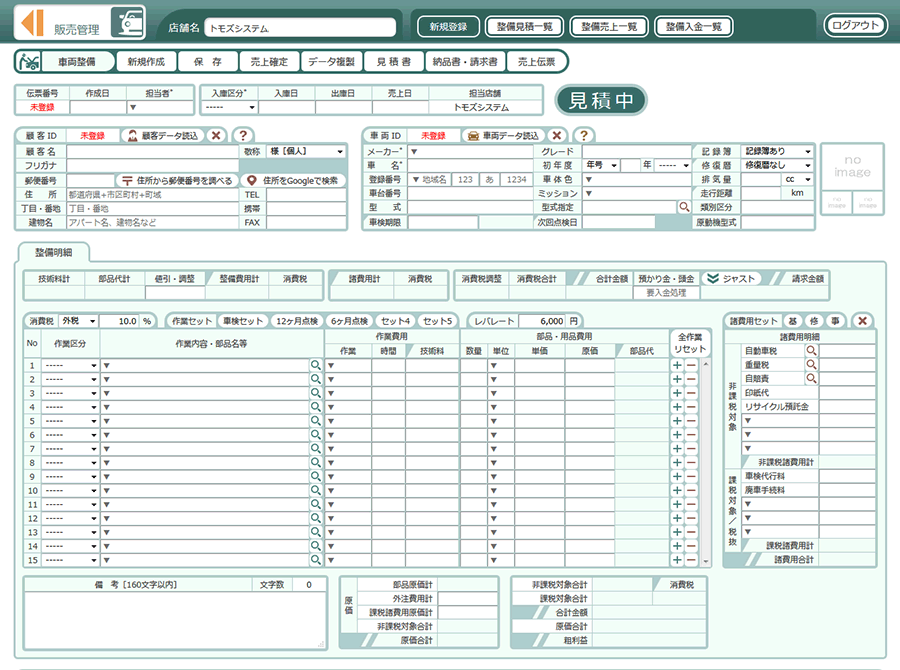
Task: Open the 記録簿 dropdown
Action: coord(777,152)
